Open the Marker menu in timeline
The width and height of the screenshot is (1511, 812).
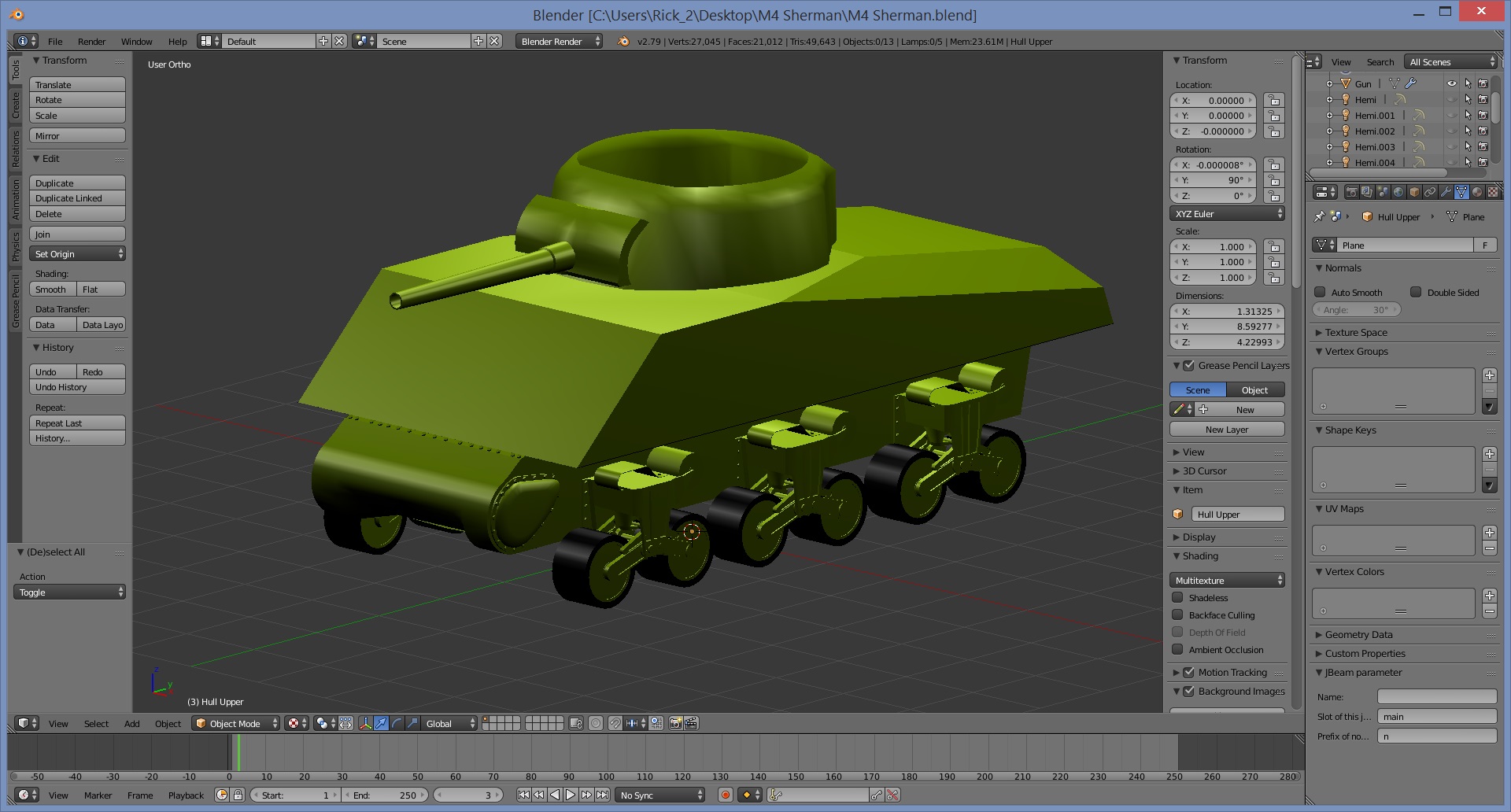[98, 795]
